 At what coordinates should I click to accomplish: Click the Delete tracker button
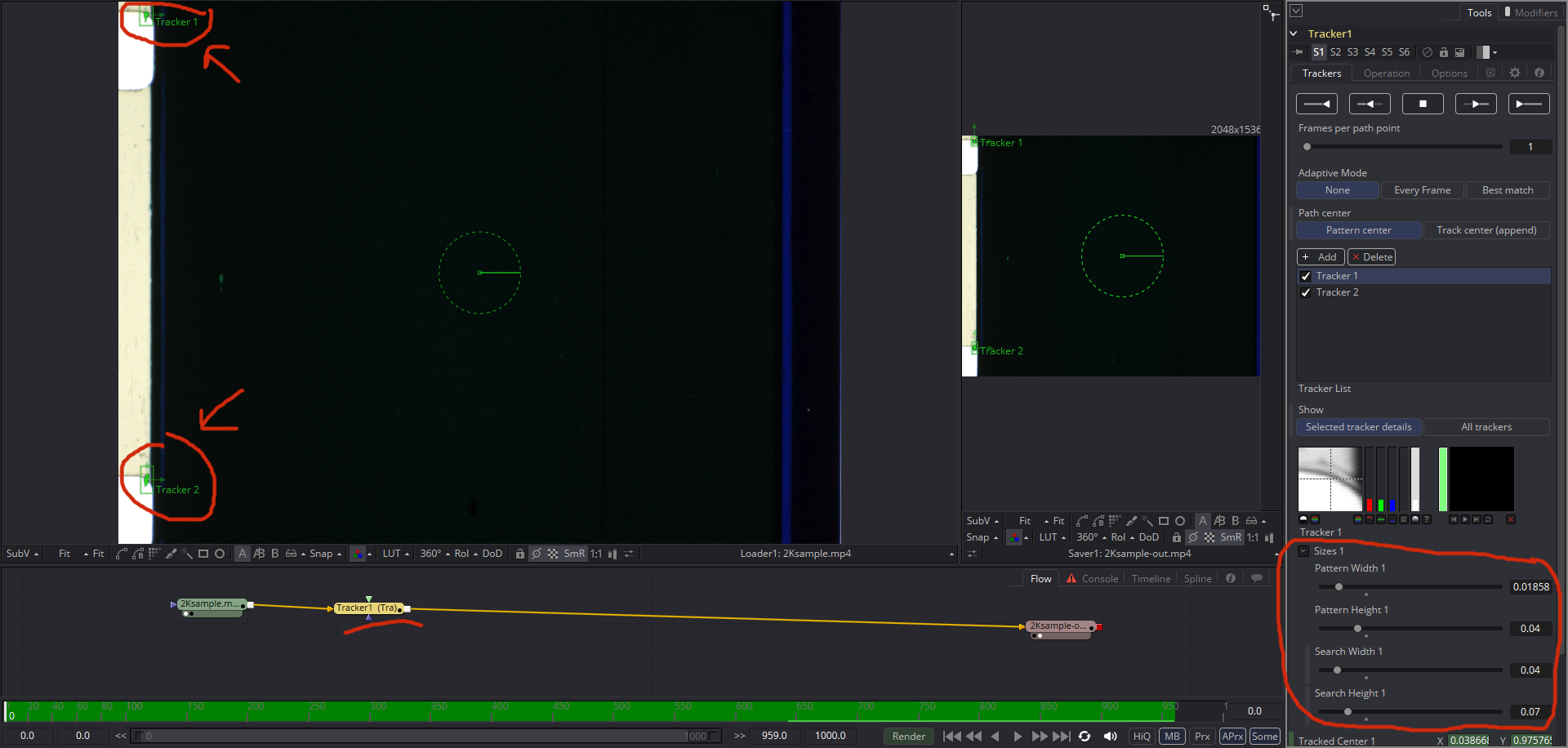tap(1371, 257)
